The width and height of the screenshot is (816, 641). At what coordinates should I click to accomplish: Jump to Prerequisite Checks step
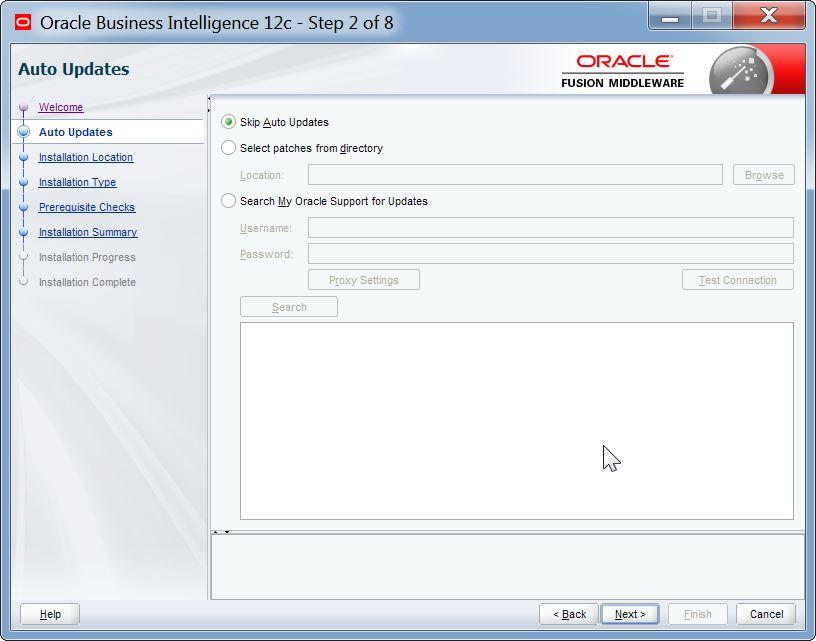[87, 207]
